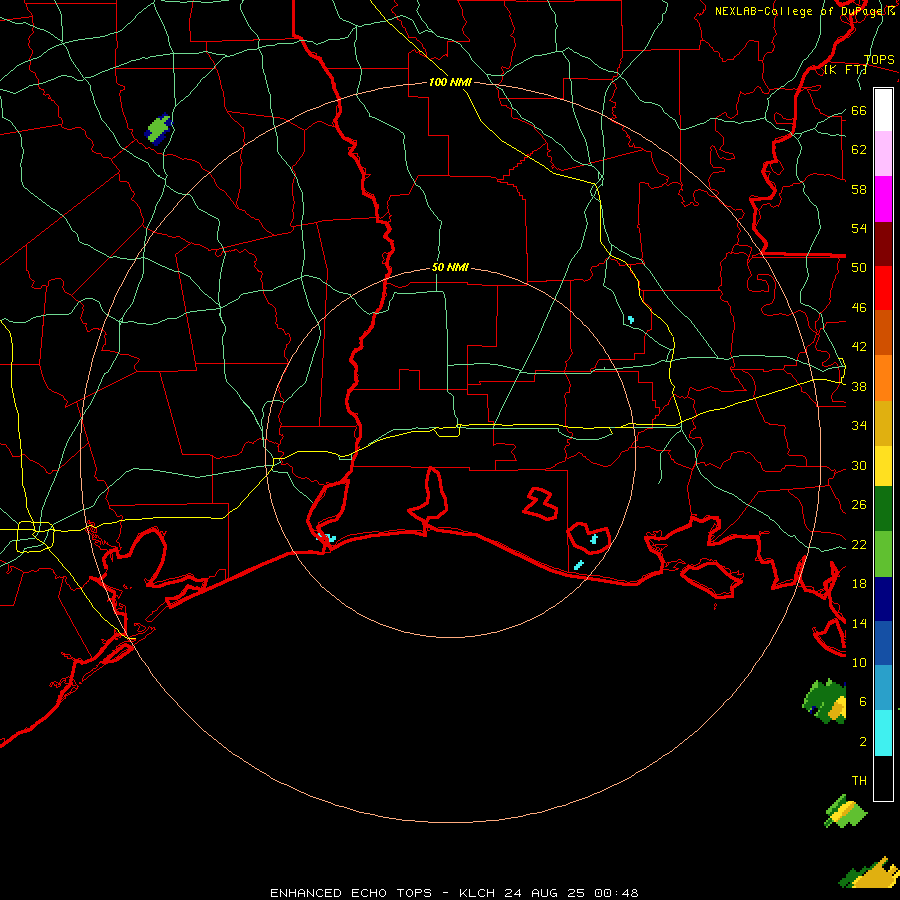Select the ENHANCED ECHO TOPS caption text

[x=350, y=893]
